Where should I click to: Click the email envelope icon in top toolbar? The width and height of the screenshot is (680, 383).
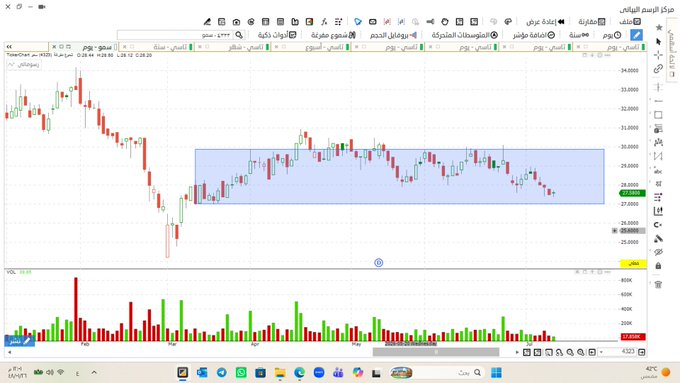pos(373,22)
